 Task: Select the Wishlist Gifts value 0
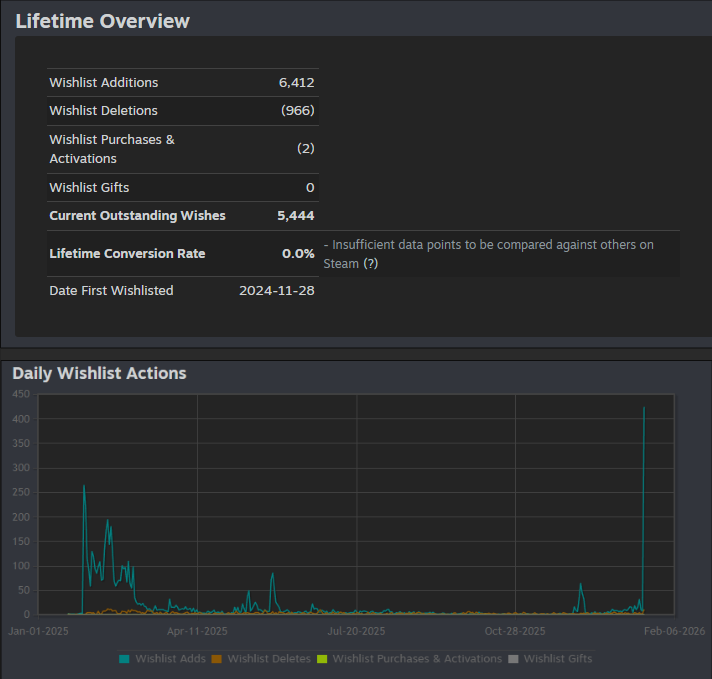pos(310,188)
